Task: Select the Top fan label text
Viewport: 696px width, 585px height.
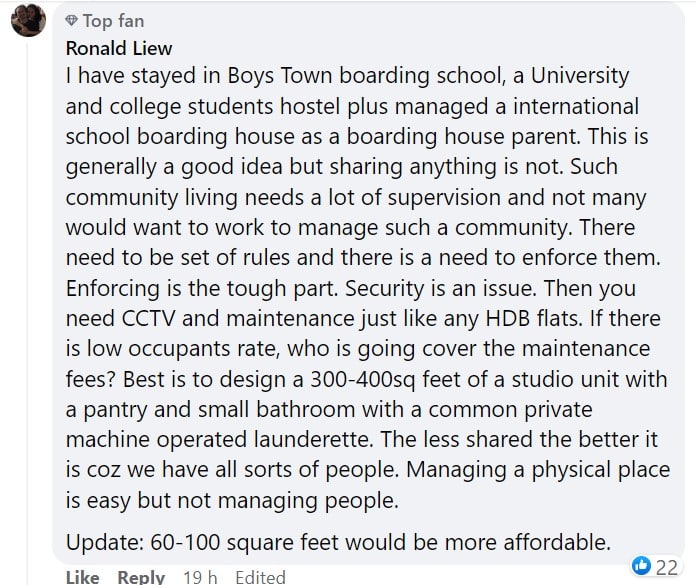Action: (113, 21)
